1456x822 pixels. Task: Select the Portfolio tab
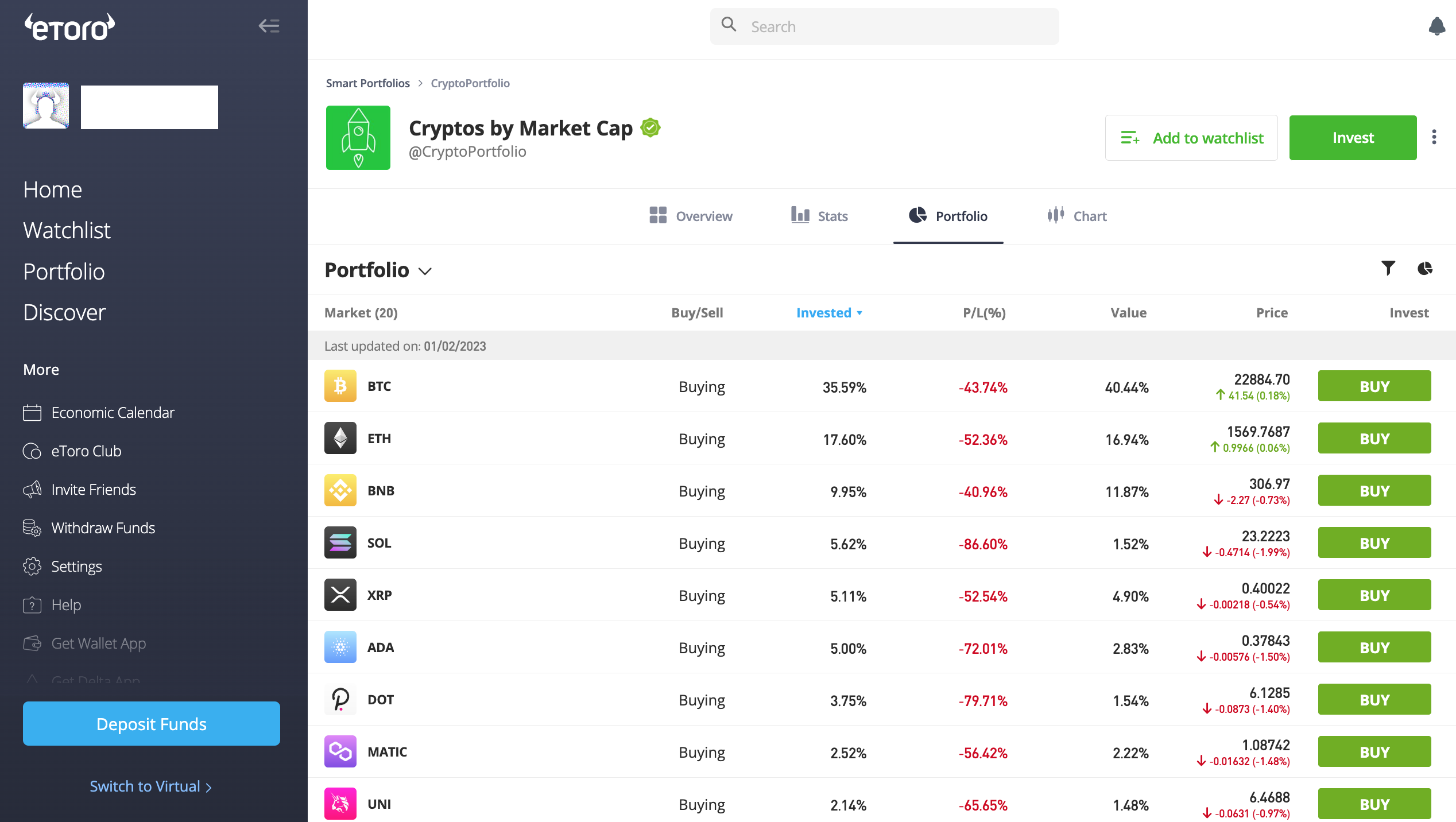coord(948,216)
